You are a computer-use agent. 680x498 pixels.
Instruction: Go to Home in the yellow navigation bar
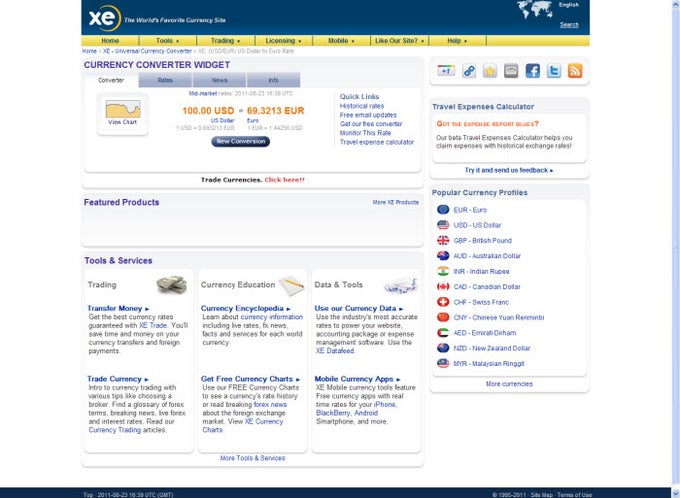point(110,40)
